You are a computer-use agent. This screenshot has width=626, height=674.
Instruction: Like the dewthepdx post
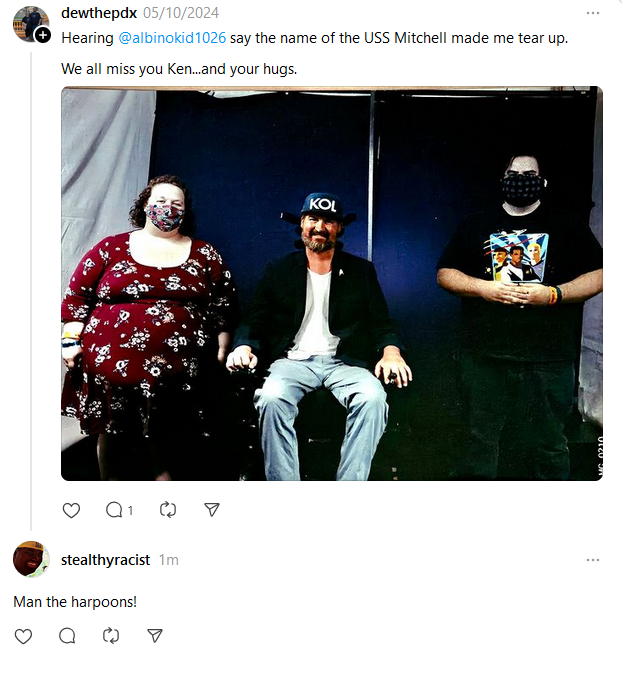click(x=71, y=510)
